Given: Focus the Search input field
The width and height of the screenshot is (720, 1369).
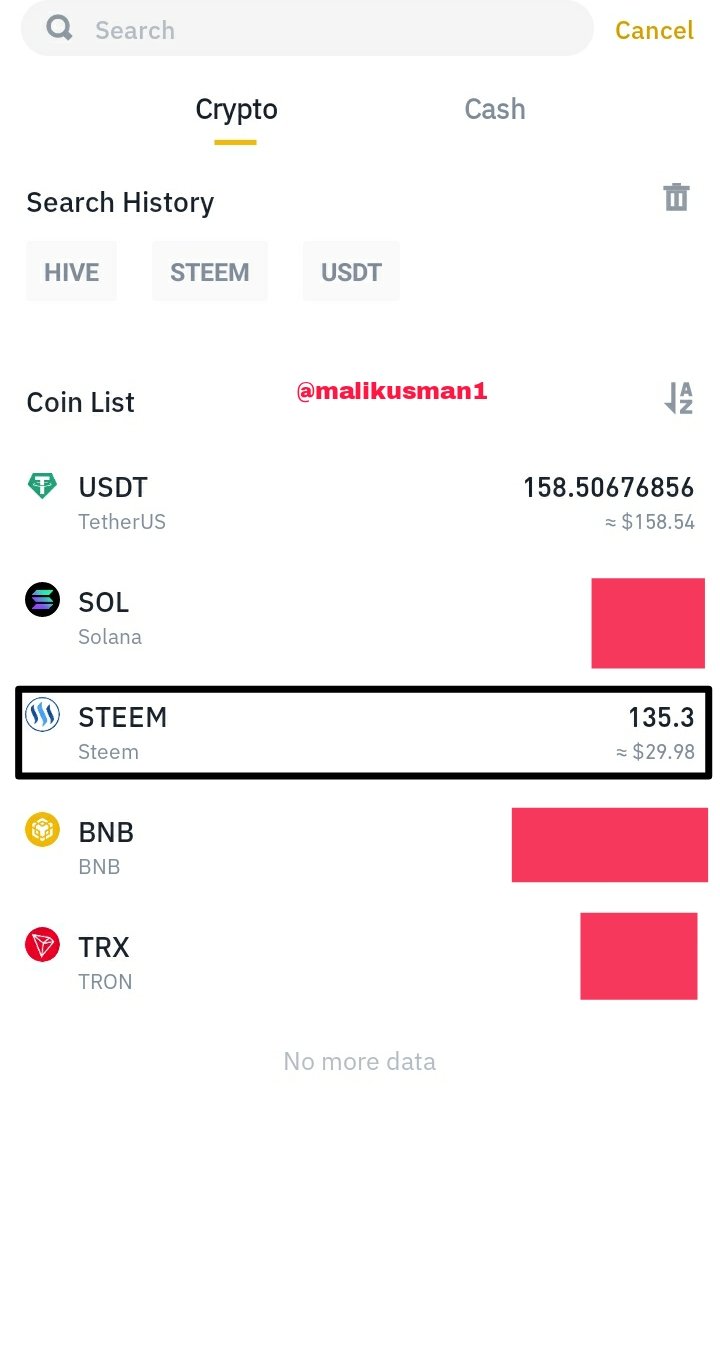Looking at the screenshot, I should [x=307, y=28].
